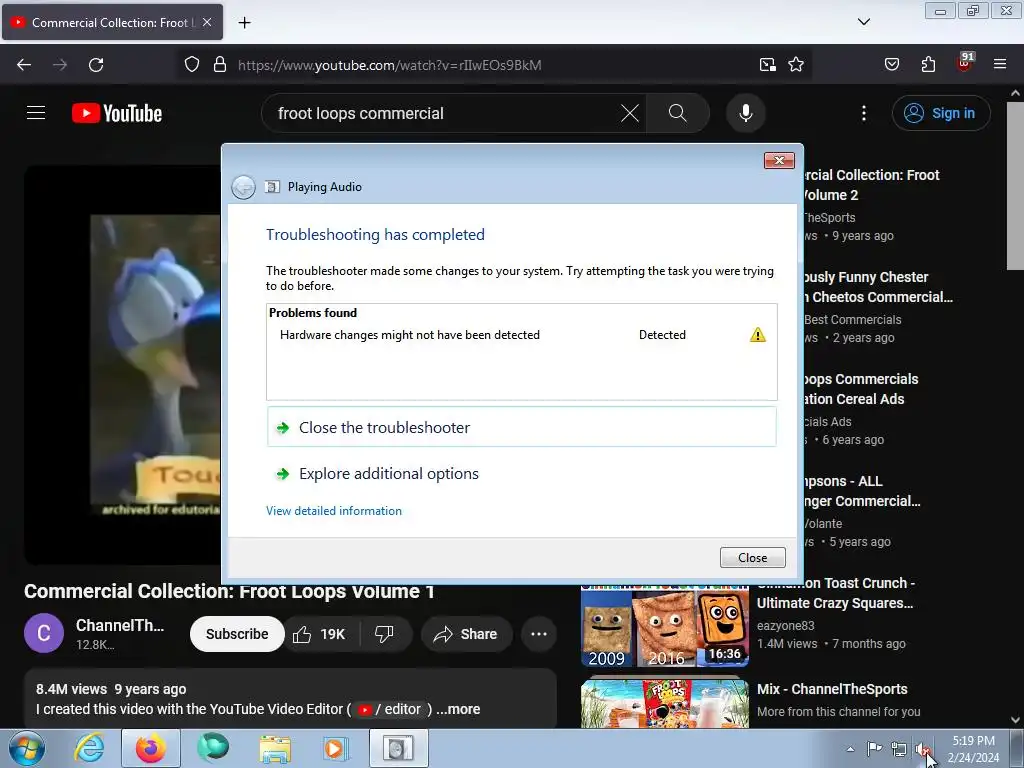1024x768 pixels.
Task: Activate voice search microphone
Action: pos(746,113)
